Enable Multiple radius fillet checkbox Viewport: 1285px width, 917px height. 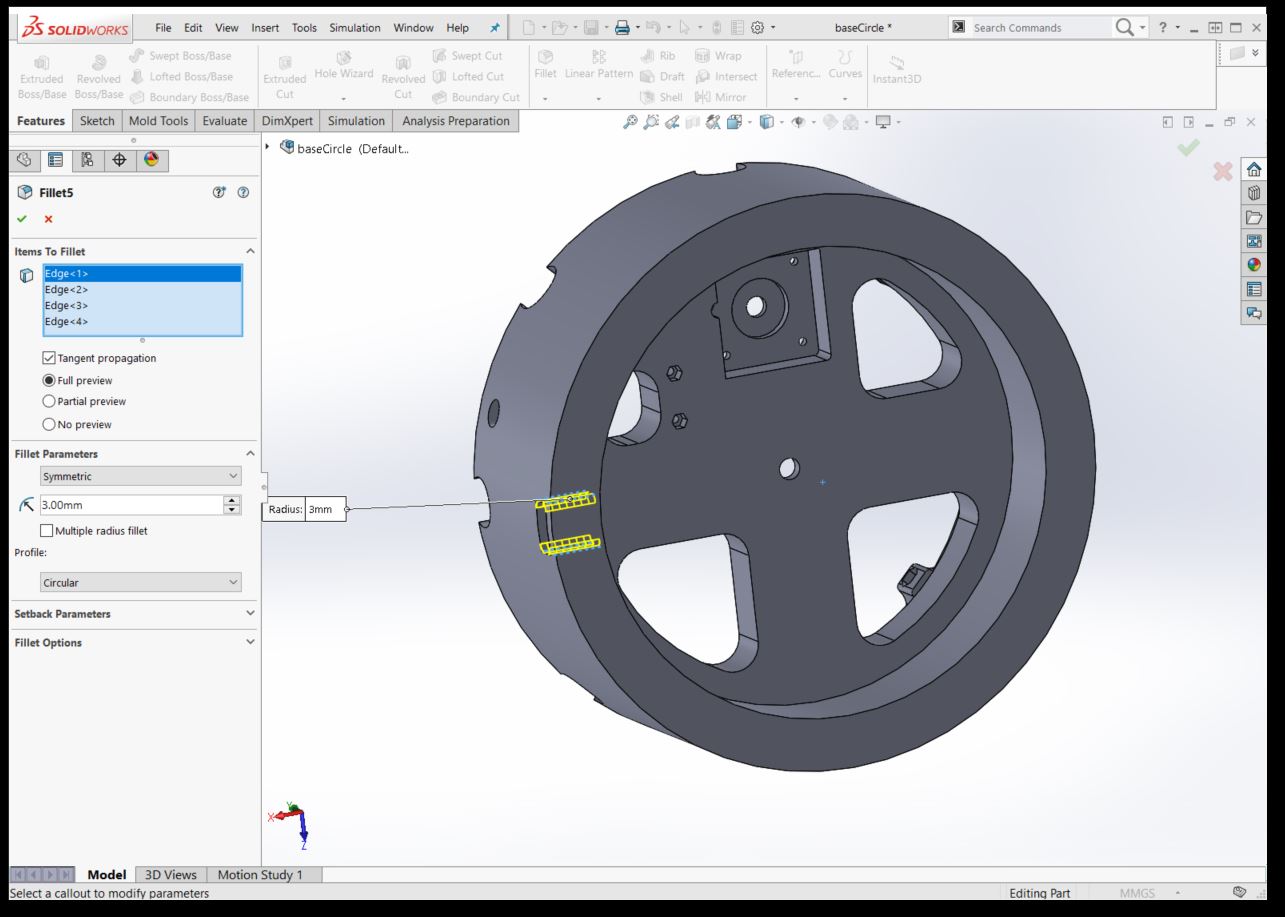click(47, 531)
